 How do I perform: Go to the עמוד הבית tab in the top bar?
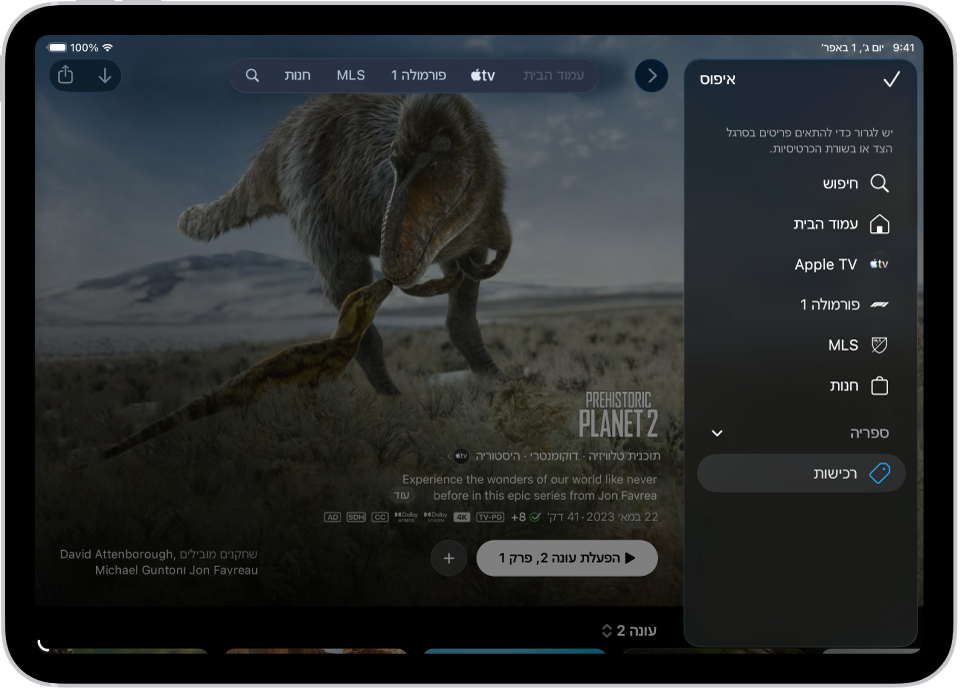[553, 75]
